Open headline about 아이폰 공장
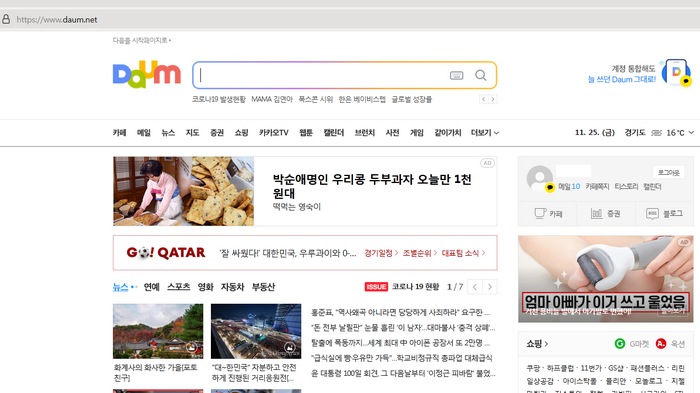 tap(400, 343)
